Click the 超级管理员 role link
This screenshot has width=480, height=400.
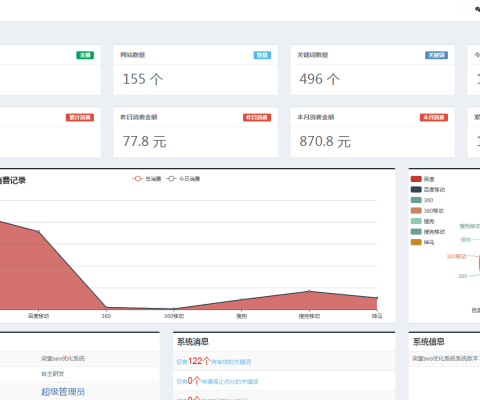pyautogui.click(x=63, y=392)
